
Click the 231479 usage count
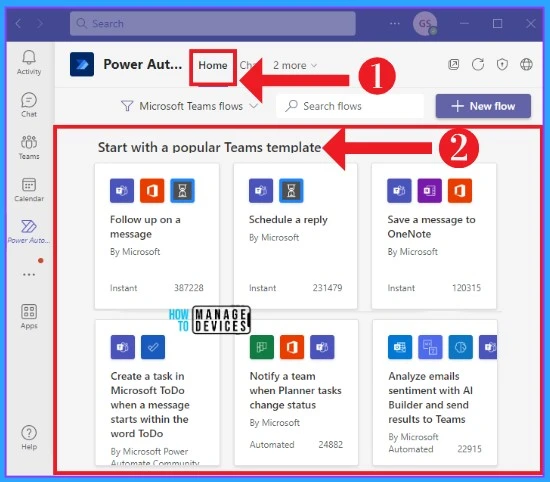point(327,288)
